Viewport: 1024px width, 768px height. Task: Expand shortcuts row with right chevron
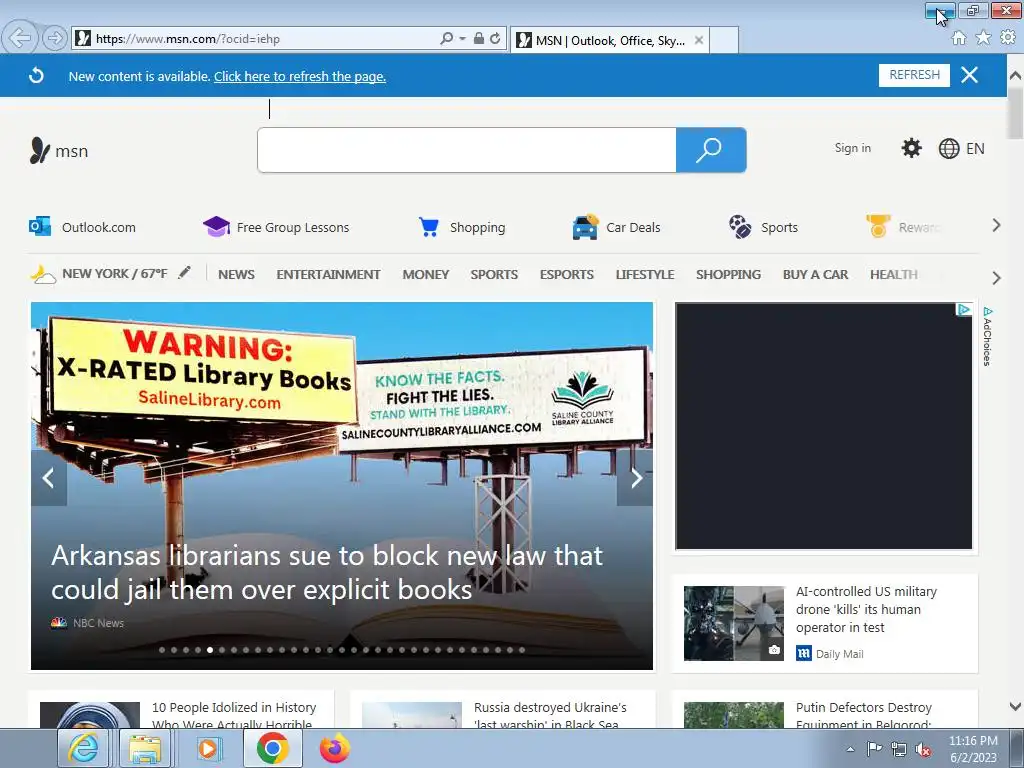click(996, 226)
